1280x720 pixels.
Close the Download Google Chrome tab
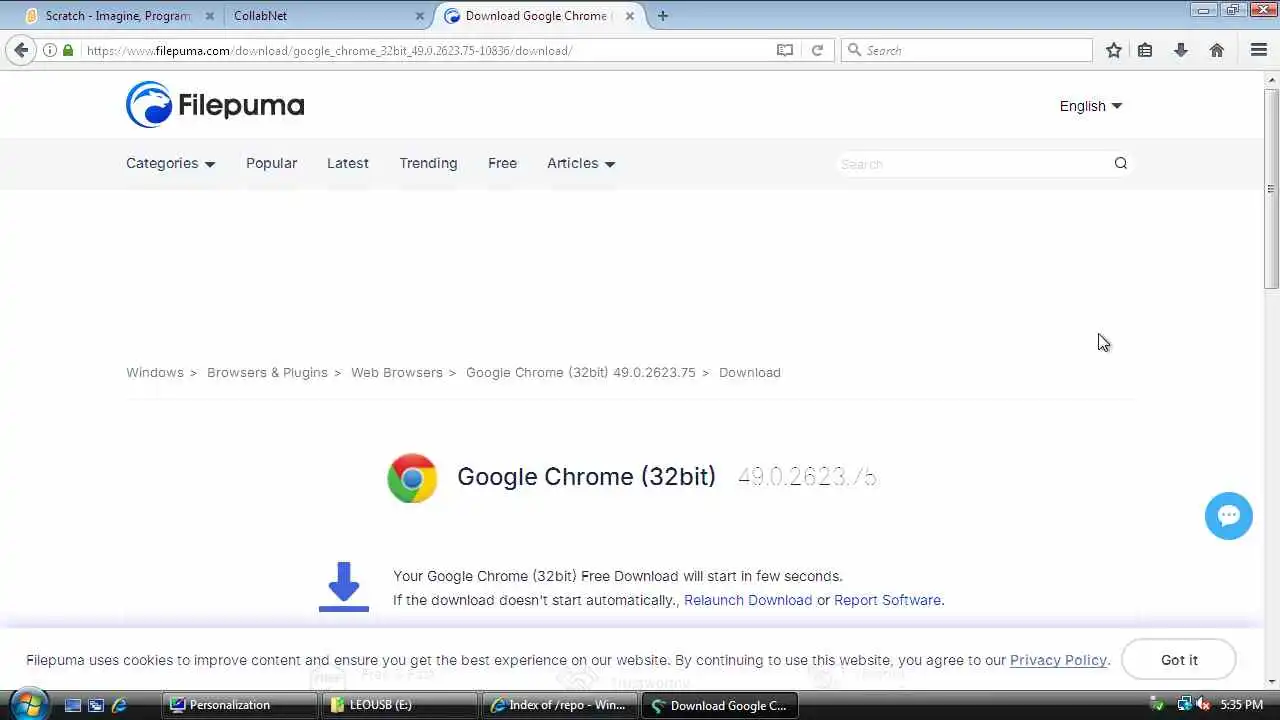(630, 16)
